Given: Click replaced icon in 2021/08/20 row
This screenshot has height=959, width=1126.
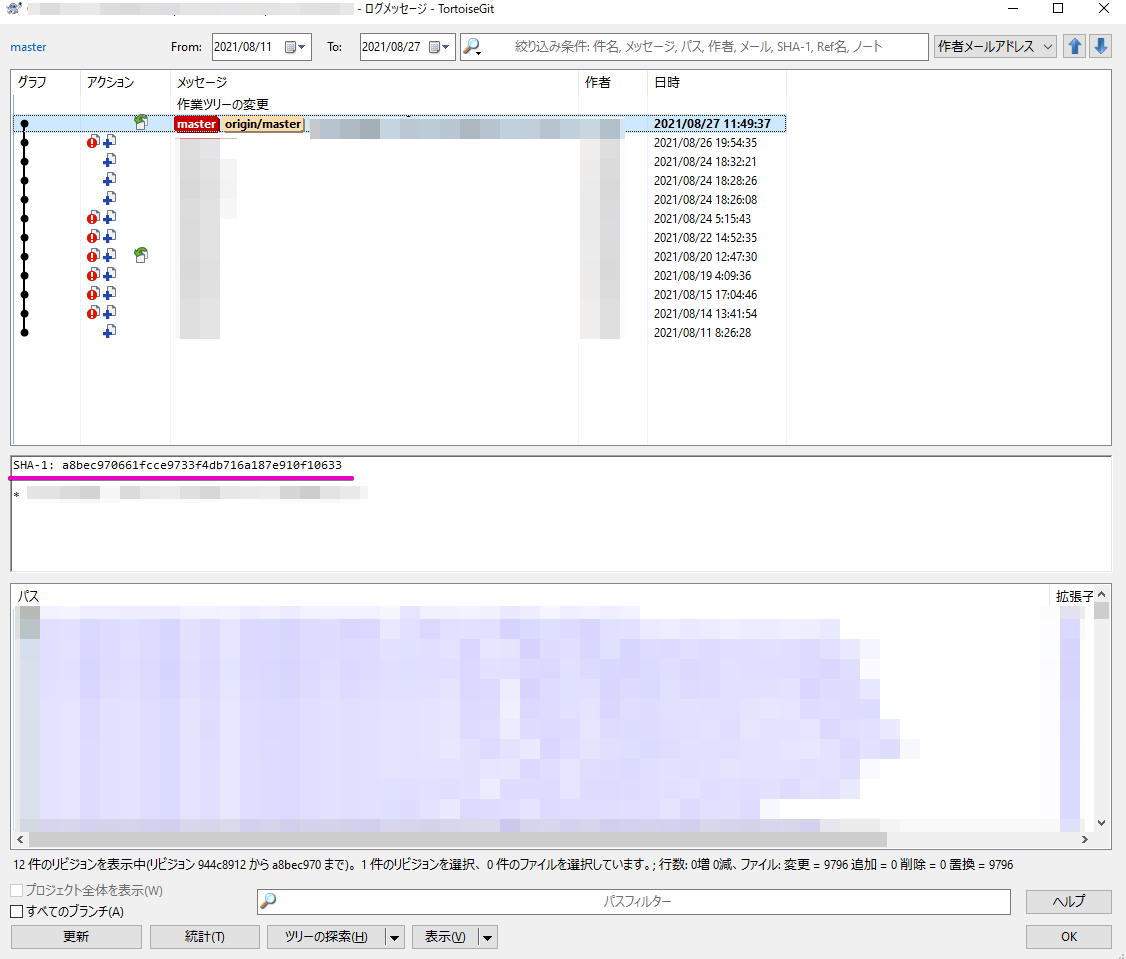Looking at the screenshot, I should click(141, 255).
